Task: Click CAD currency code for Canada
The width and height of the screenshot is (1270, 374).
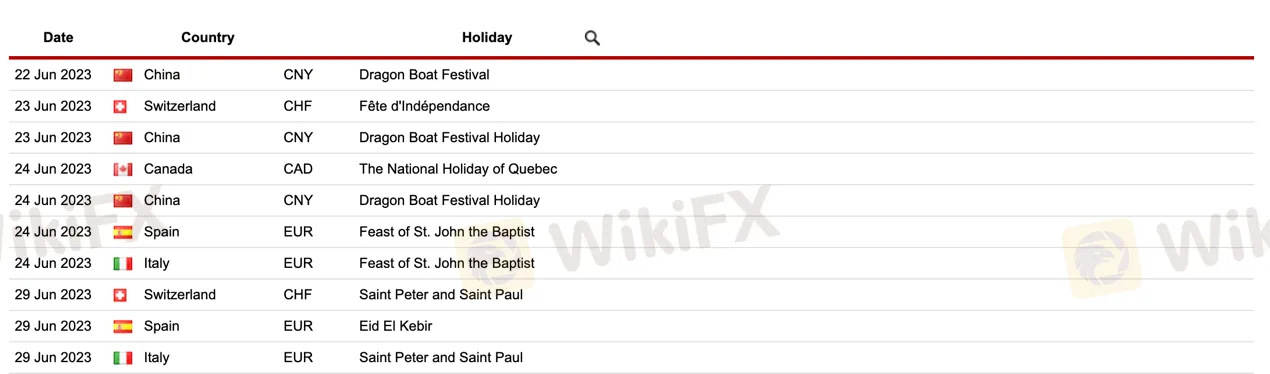Action: click(298, 169)
